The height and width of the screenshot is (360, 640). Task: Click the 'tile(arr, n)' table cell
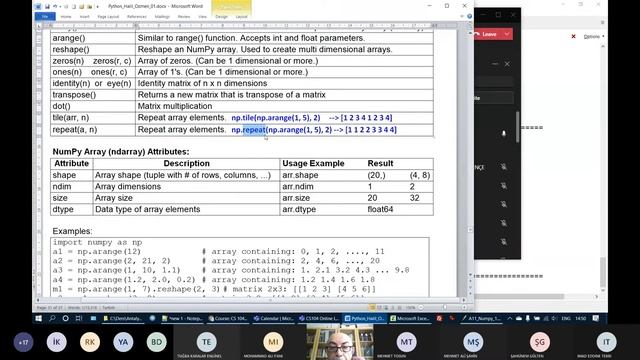(93, 118)
